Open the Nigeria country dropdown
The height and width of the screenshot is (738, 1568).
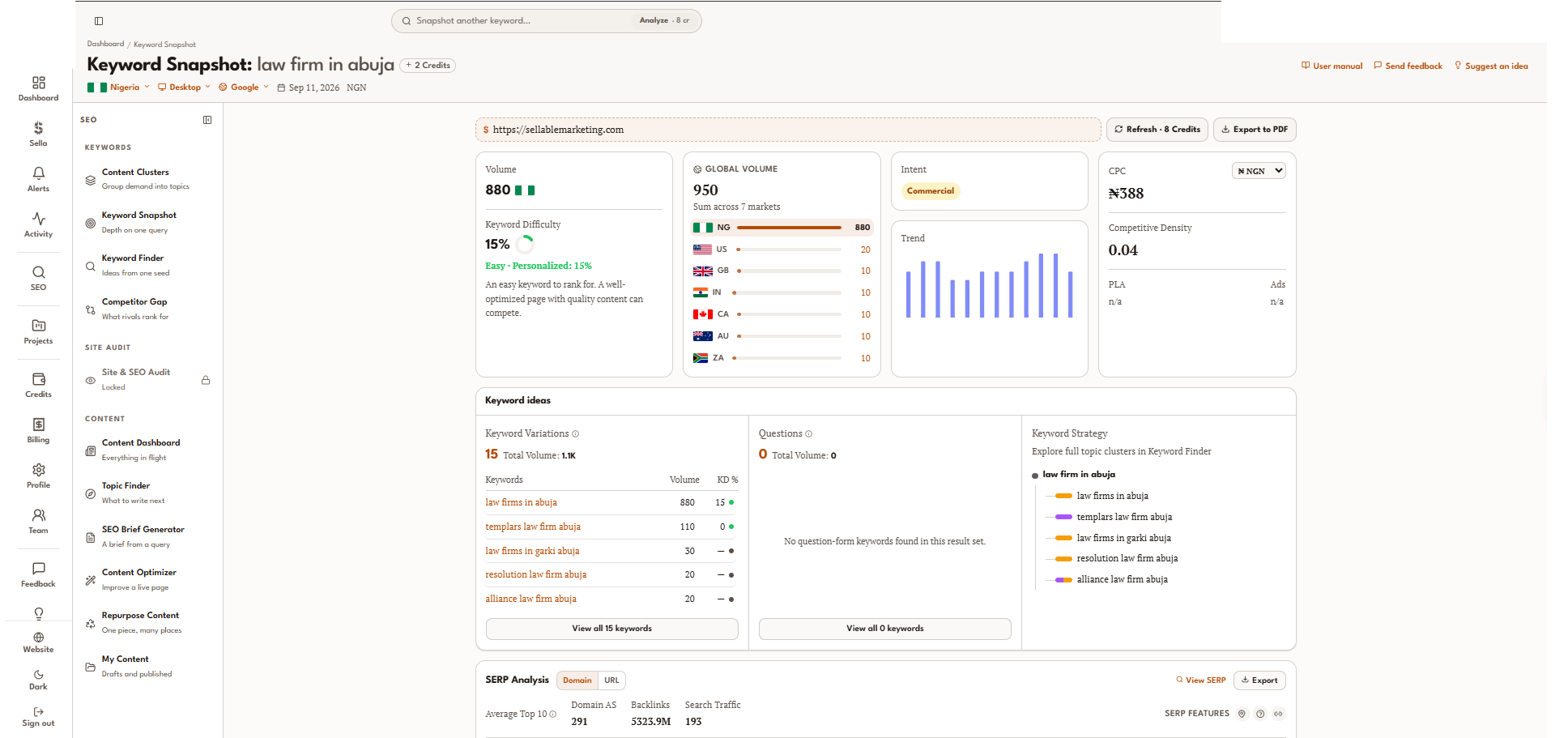click(x=119, y=87)
